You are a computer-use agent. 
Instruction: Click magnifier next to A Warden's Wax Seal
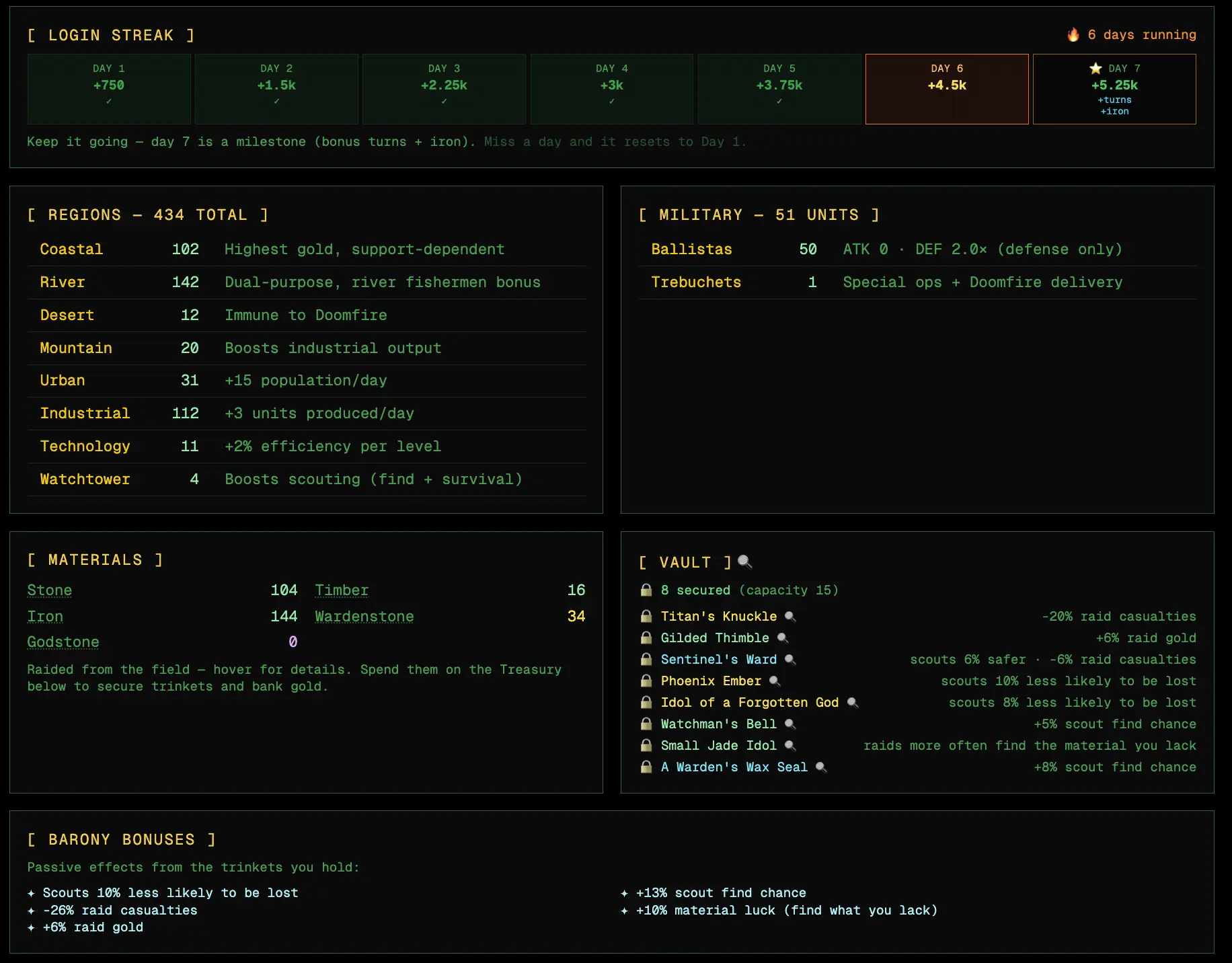pyautogui.click(x=821, y=767)
